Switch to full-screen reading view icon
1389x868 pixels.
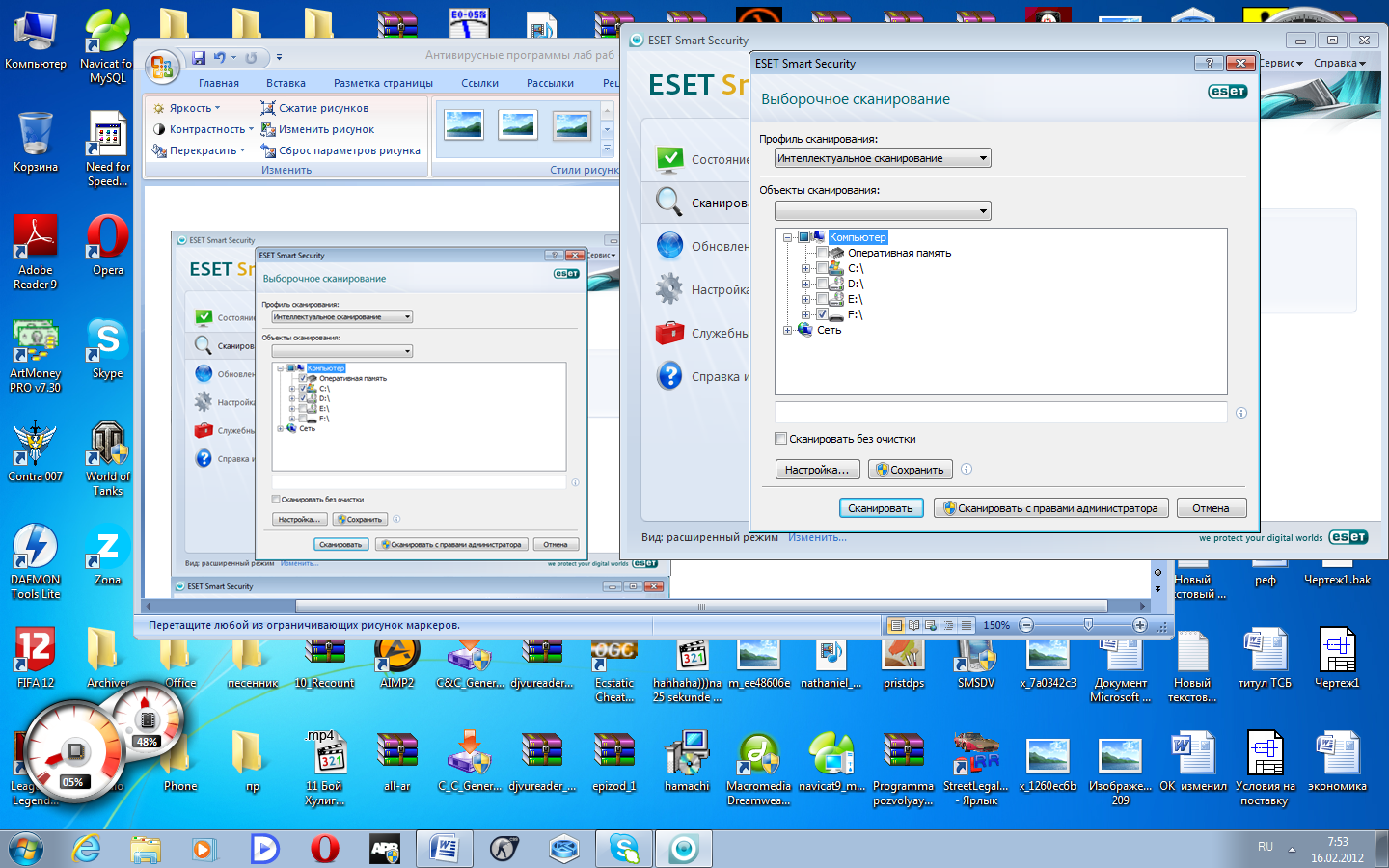tap(914, 625)
